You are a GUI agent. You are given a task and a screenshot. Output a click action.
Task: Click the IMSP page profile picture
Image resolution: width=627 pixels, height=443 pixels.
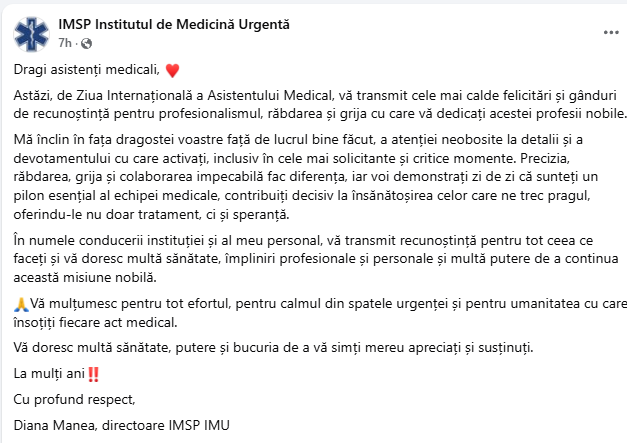(32, 32)
